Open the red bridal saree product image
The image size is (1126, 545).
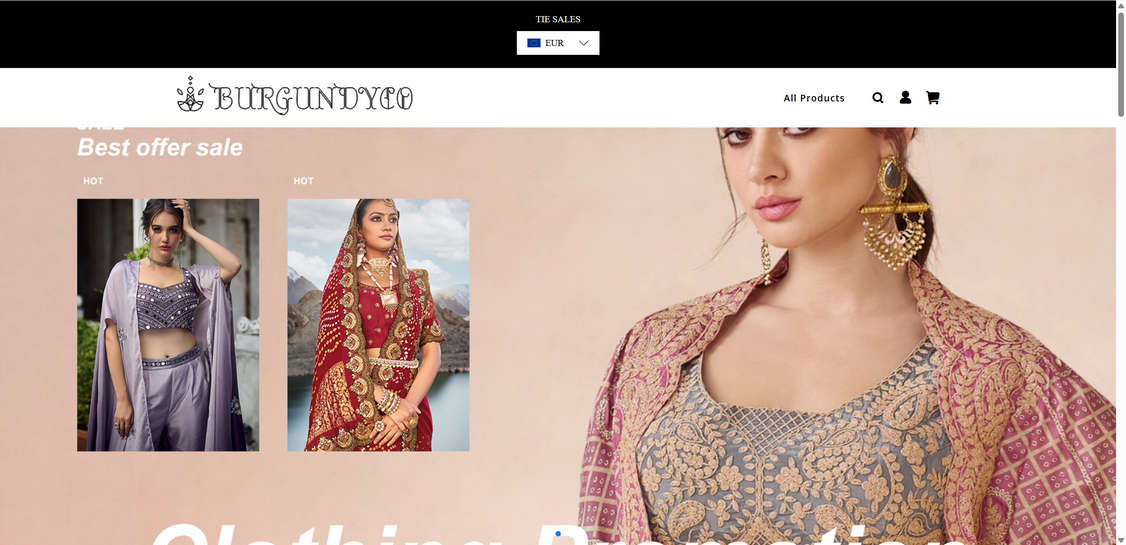[378, 325]
